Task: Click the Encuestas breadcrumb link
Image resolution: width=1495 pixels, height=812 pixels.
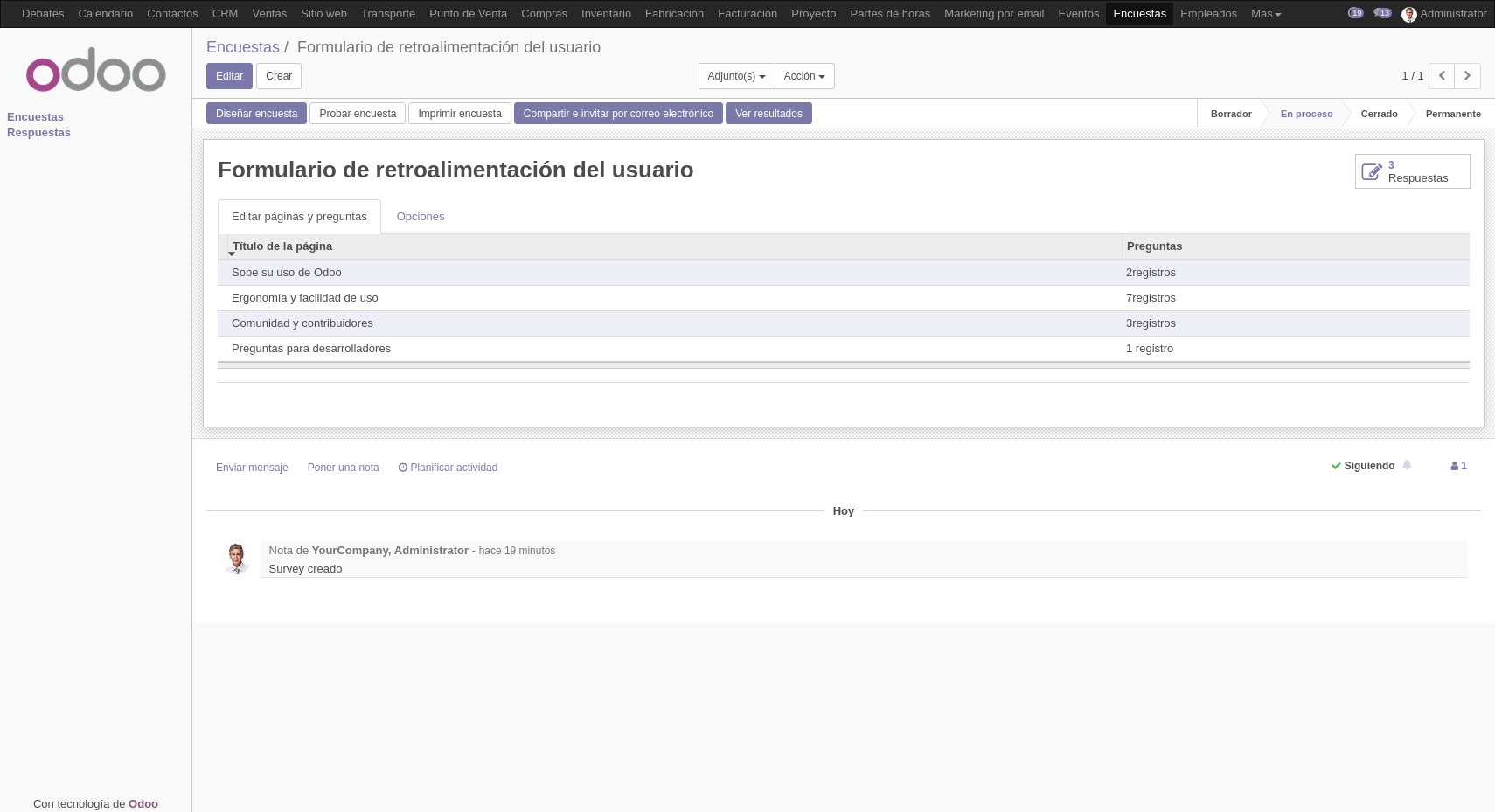Action: tap(243, 47)
